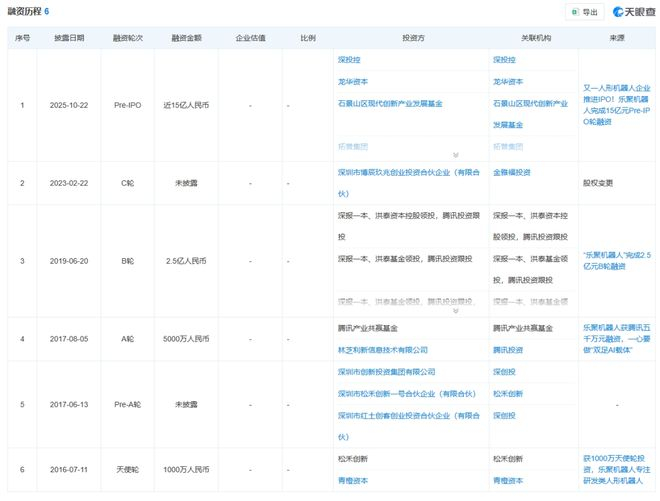Screen dimensions: 660x501
Task: Click the B轮 round cell
Action: point(128,261)
